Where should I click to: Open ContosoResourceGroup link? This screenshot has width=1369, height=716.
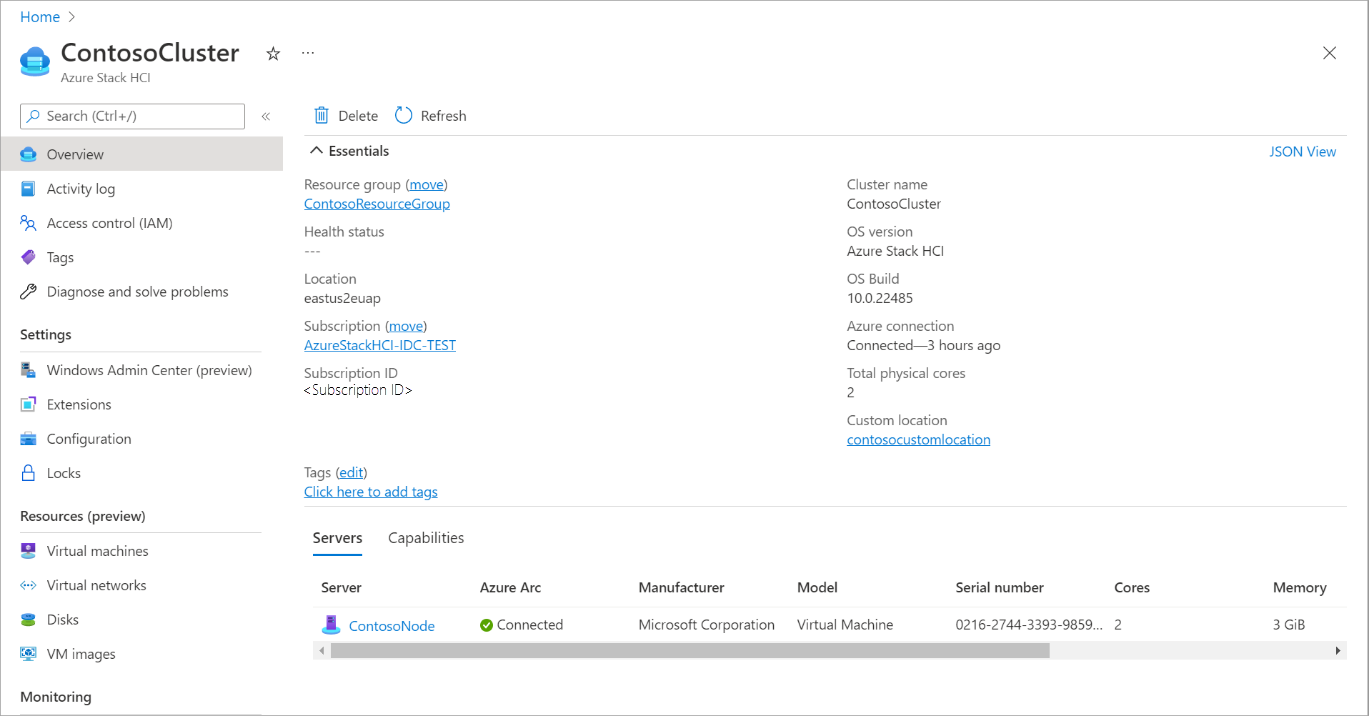[377, 204]
